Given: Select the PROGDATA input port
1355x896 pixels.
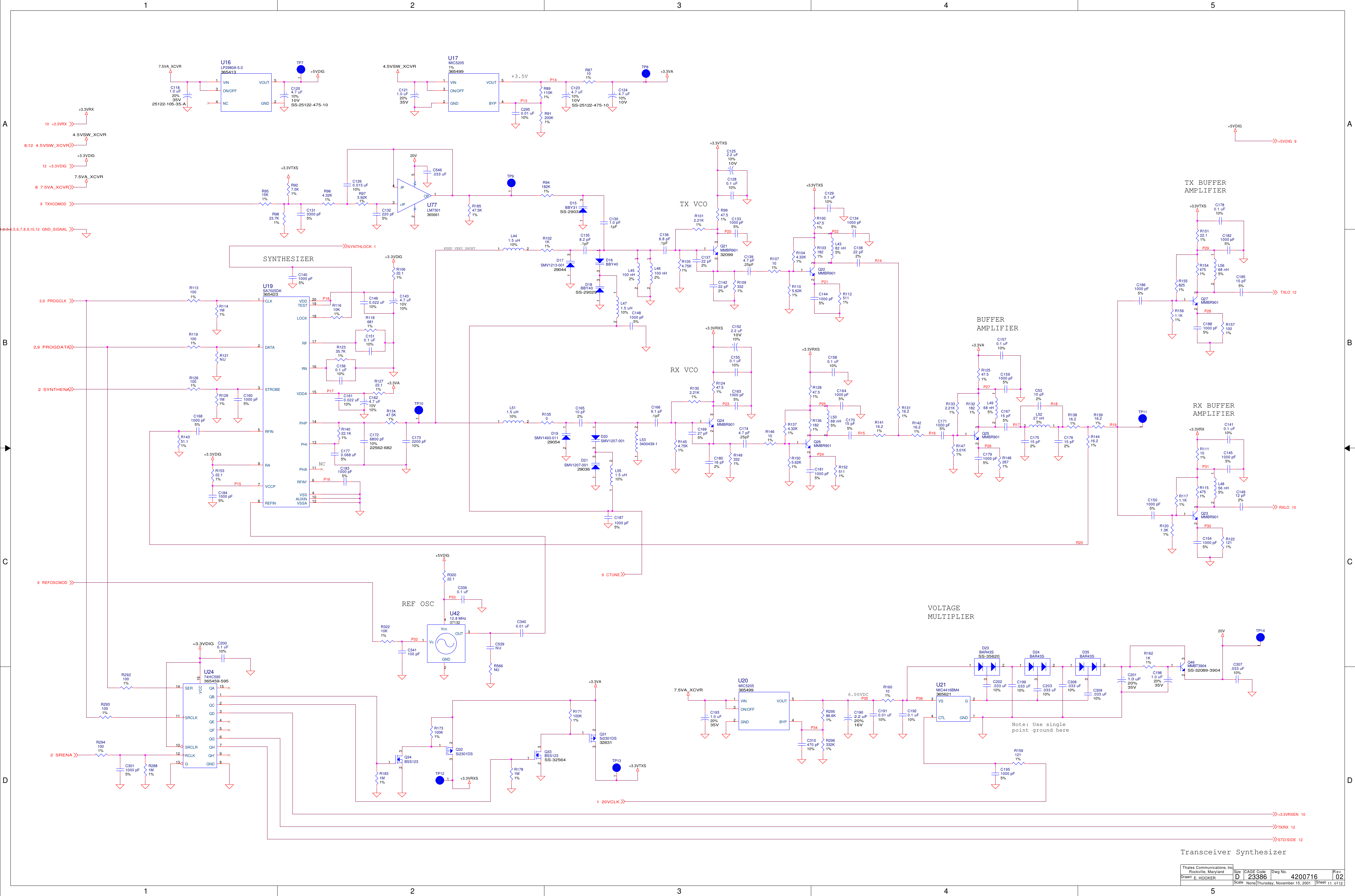Looking at the screenshot, I should pos(53,347).
